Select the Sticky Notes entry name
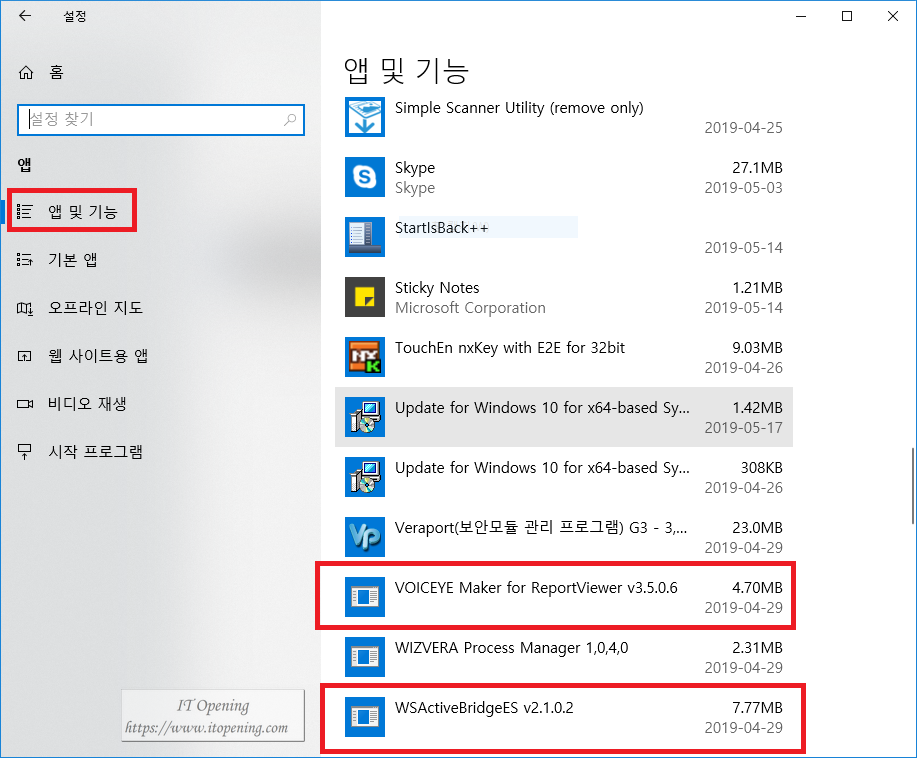The width and height of the screenshot is (917, 758). click(437, 288)
